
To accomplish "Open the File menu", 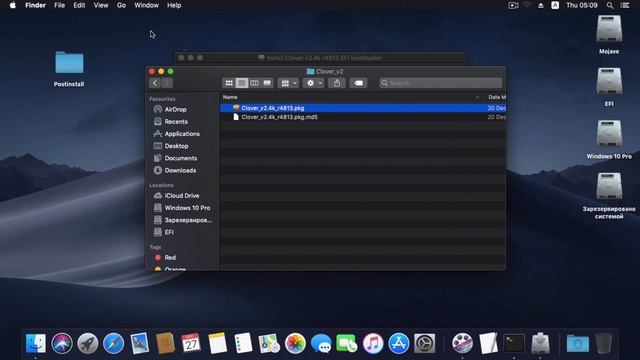I will click(x=60, y=5).
